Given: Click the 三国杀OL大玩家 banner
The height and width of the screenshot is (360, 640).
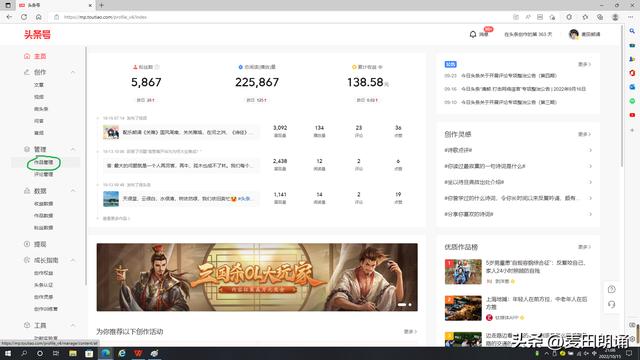Looking at the screenshot, I should (257, 277).
